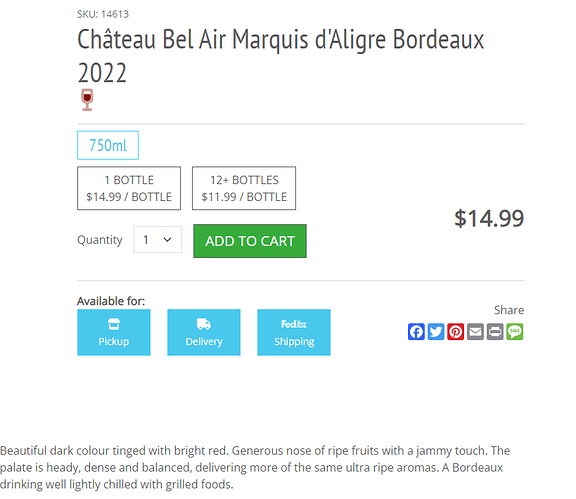Share via green SMS message icon
Image resolution: width=576 pixels, height=499 pixels.
coord(515,332)
